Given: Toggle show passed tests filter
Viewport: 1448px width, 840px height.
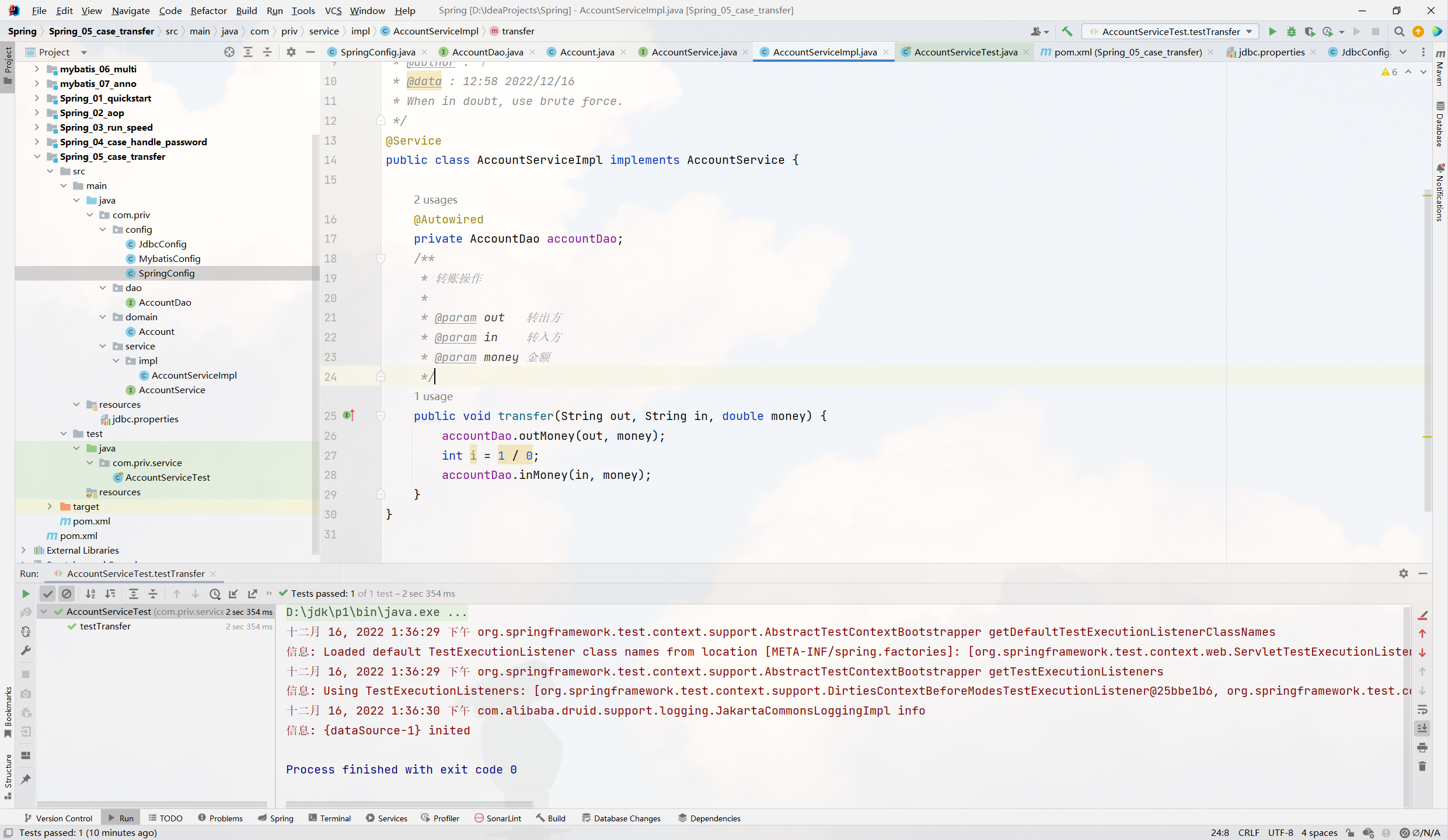Looking at the screenshot, I should coord(48,593).
